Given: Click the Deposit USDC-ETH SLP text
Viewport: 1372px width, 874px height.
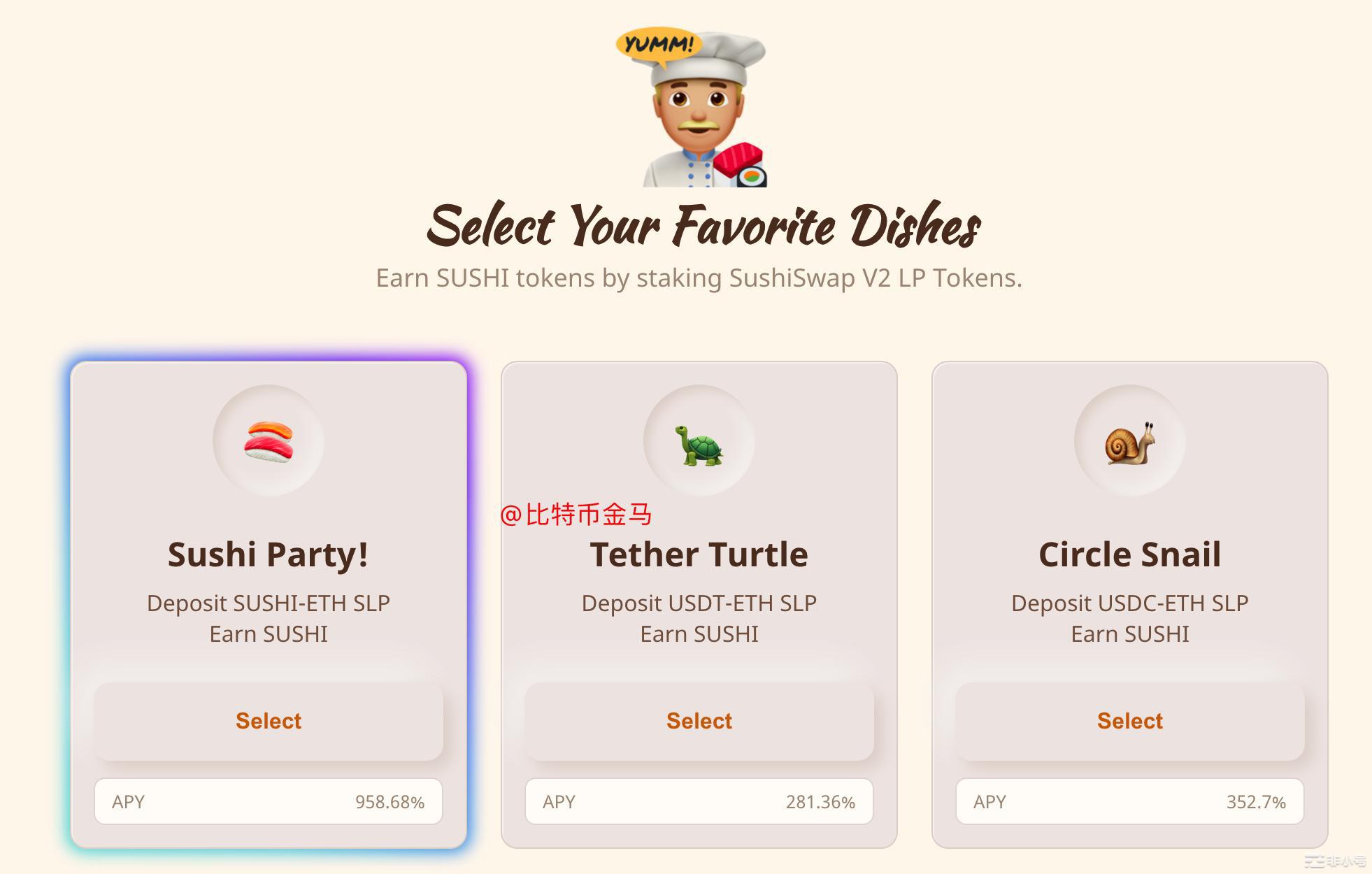Looking at the screenshot, I should coord(1129,603).
